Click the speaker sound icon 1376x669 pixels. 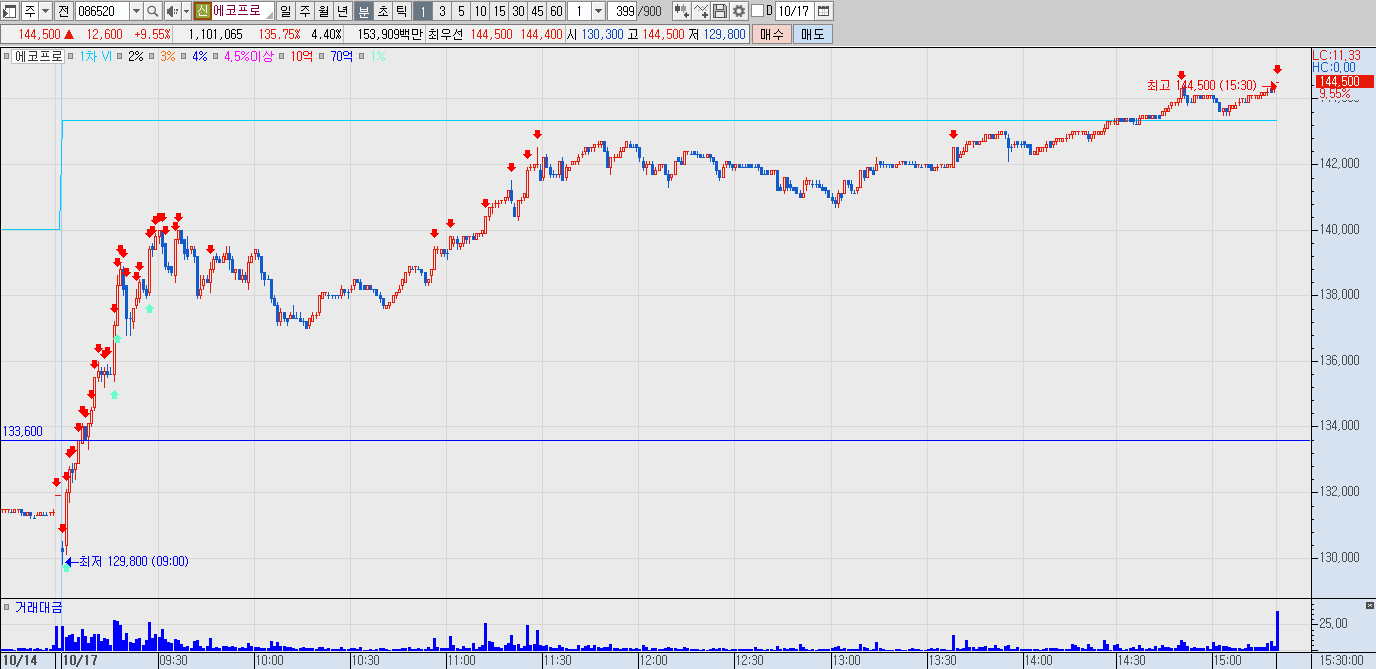point(171,11)
